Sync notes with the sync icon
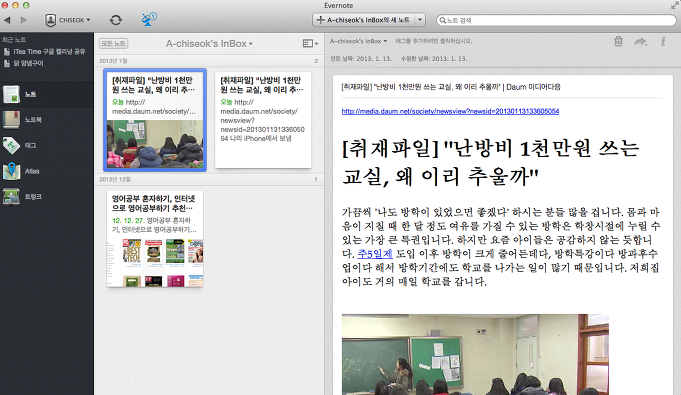The image size is (681, 395). coord(116,20)
